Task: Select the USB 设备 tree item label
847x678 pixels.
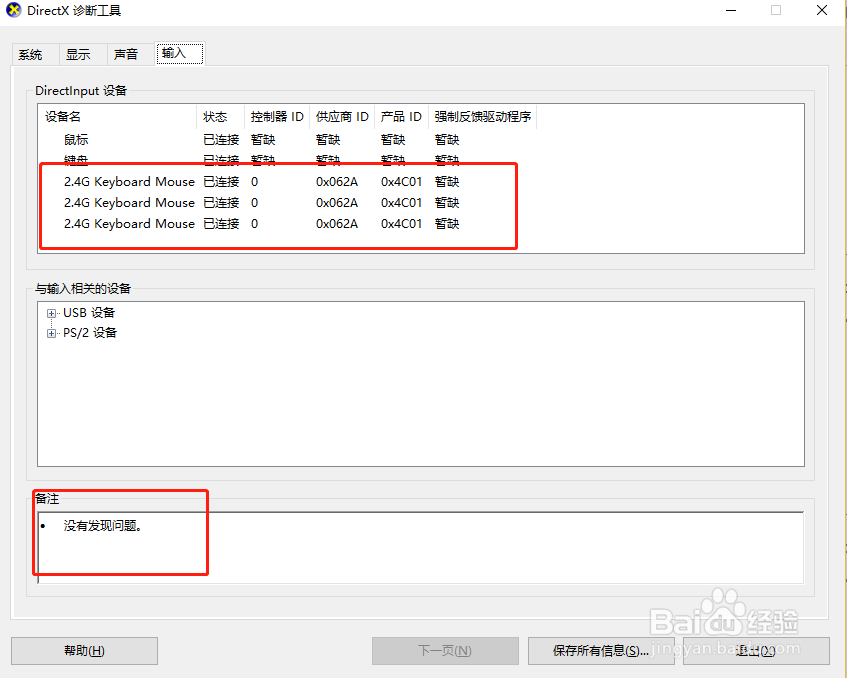Action: (x=89, y=313)
